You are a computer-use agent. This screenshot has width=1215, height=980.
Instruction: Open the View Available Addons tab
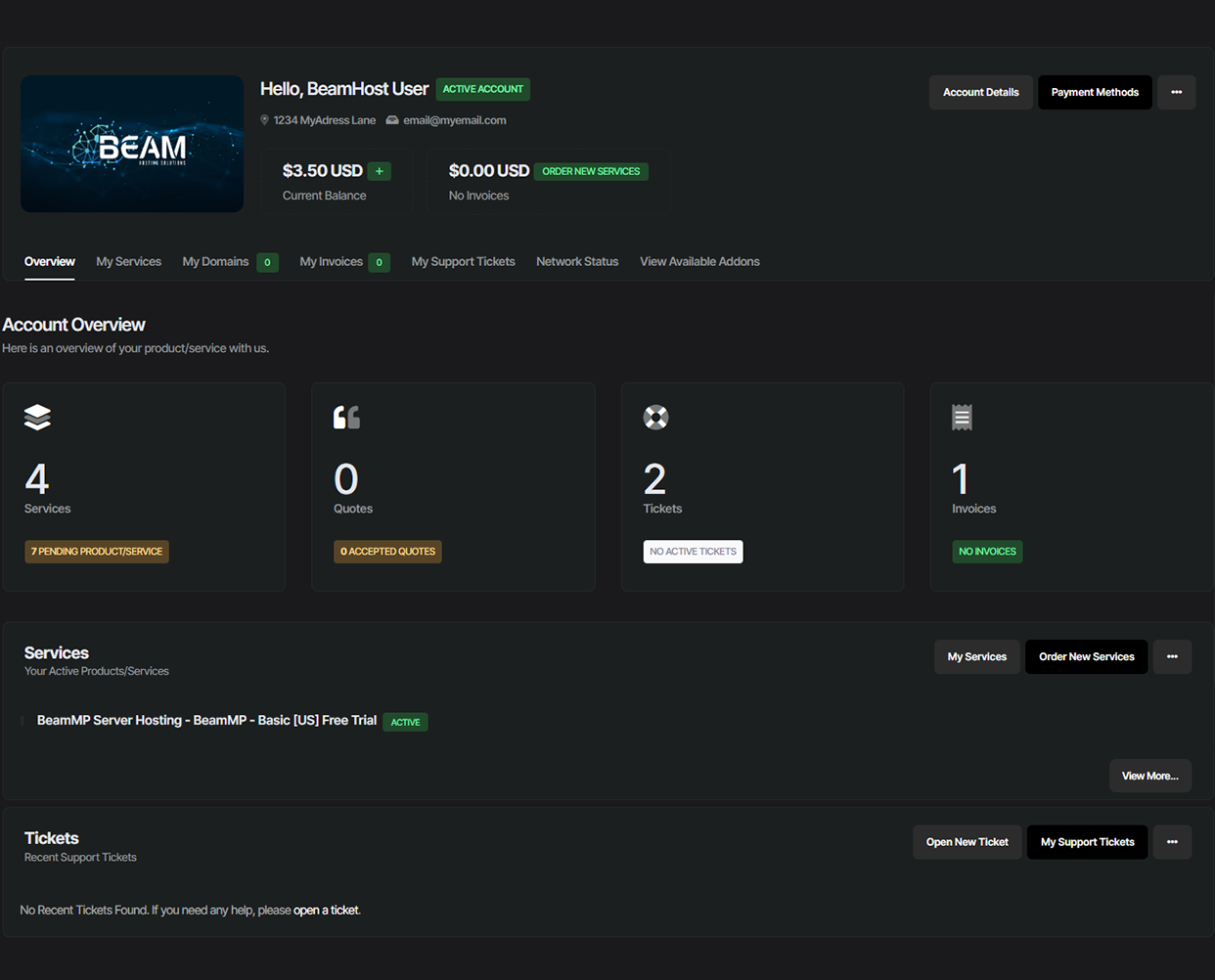click(699, 261)
